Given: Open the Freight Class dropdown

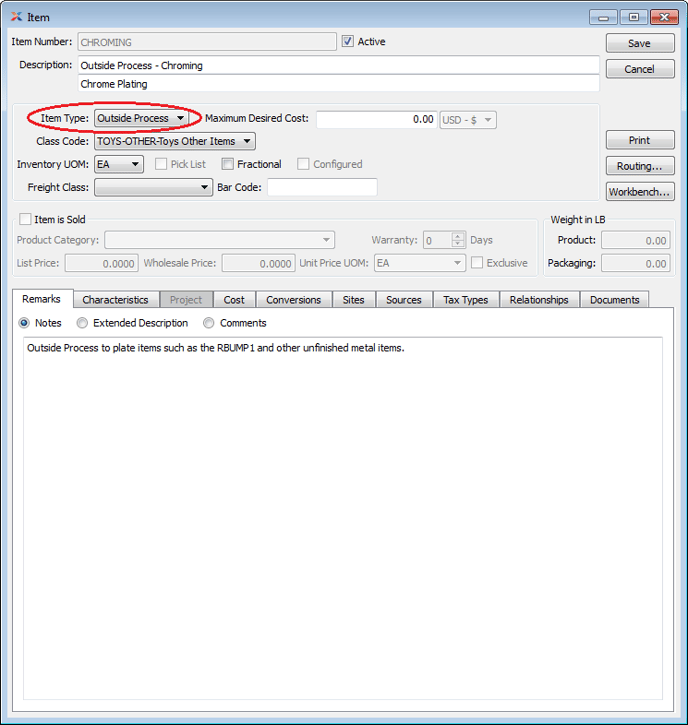Looking at the screenshot, I should tap(153, 187).
